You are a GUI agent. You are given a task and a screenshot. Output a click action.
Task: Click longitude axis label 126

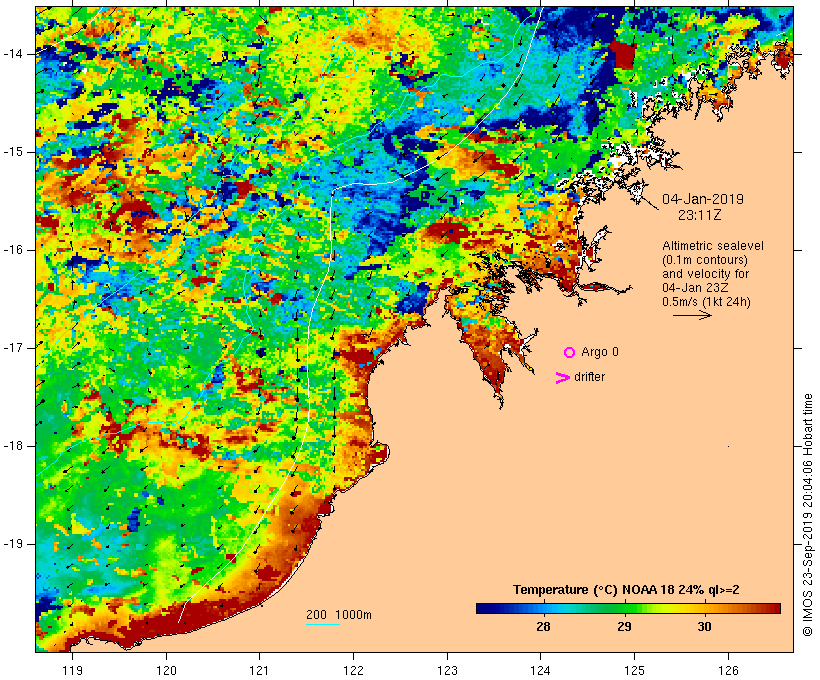coord(728,670)
